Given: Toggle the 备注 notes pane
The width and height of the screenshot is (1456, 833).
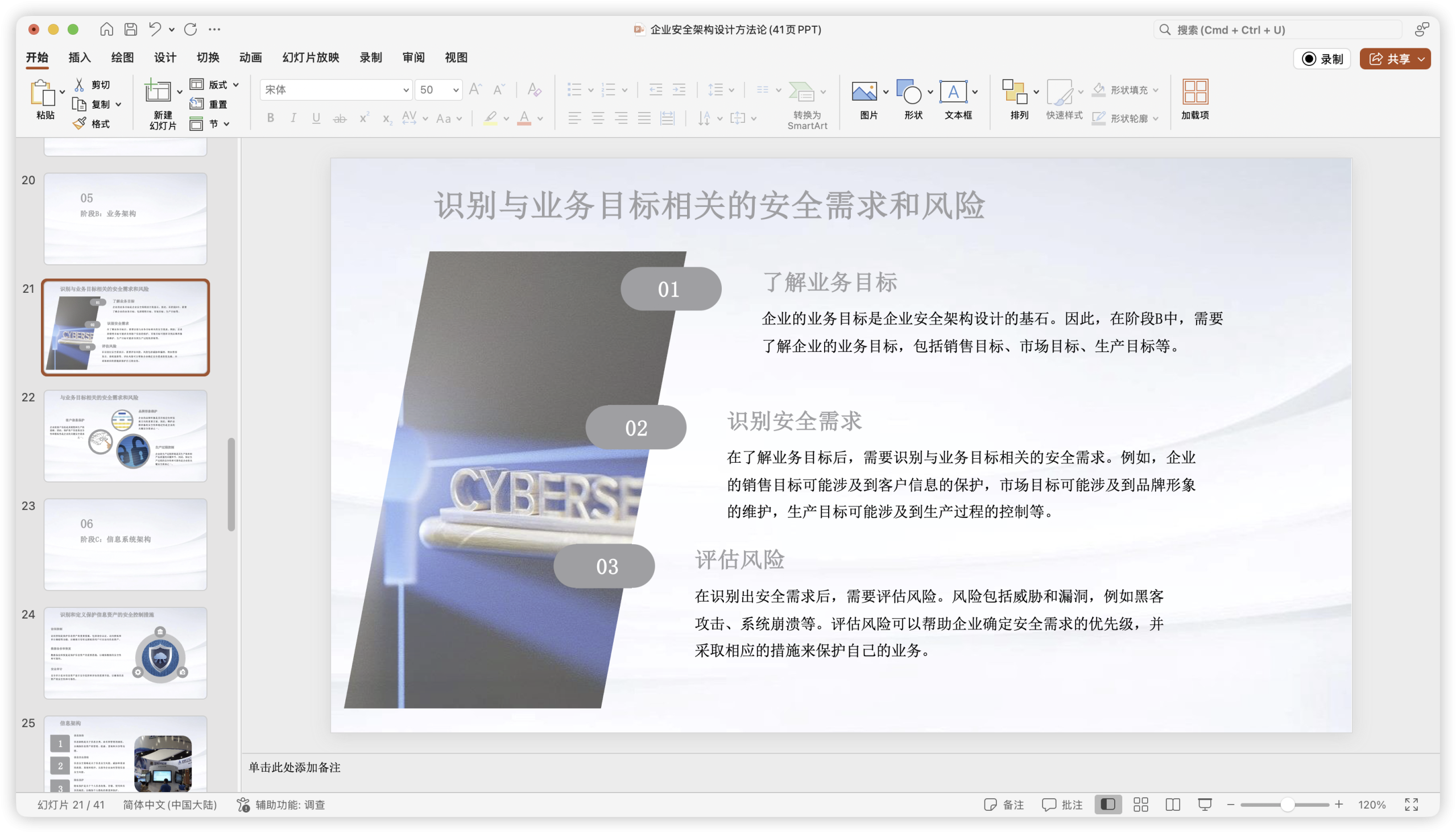Looking at the screenshot, I should [x=1004, y=805].
